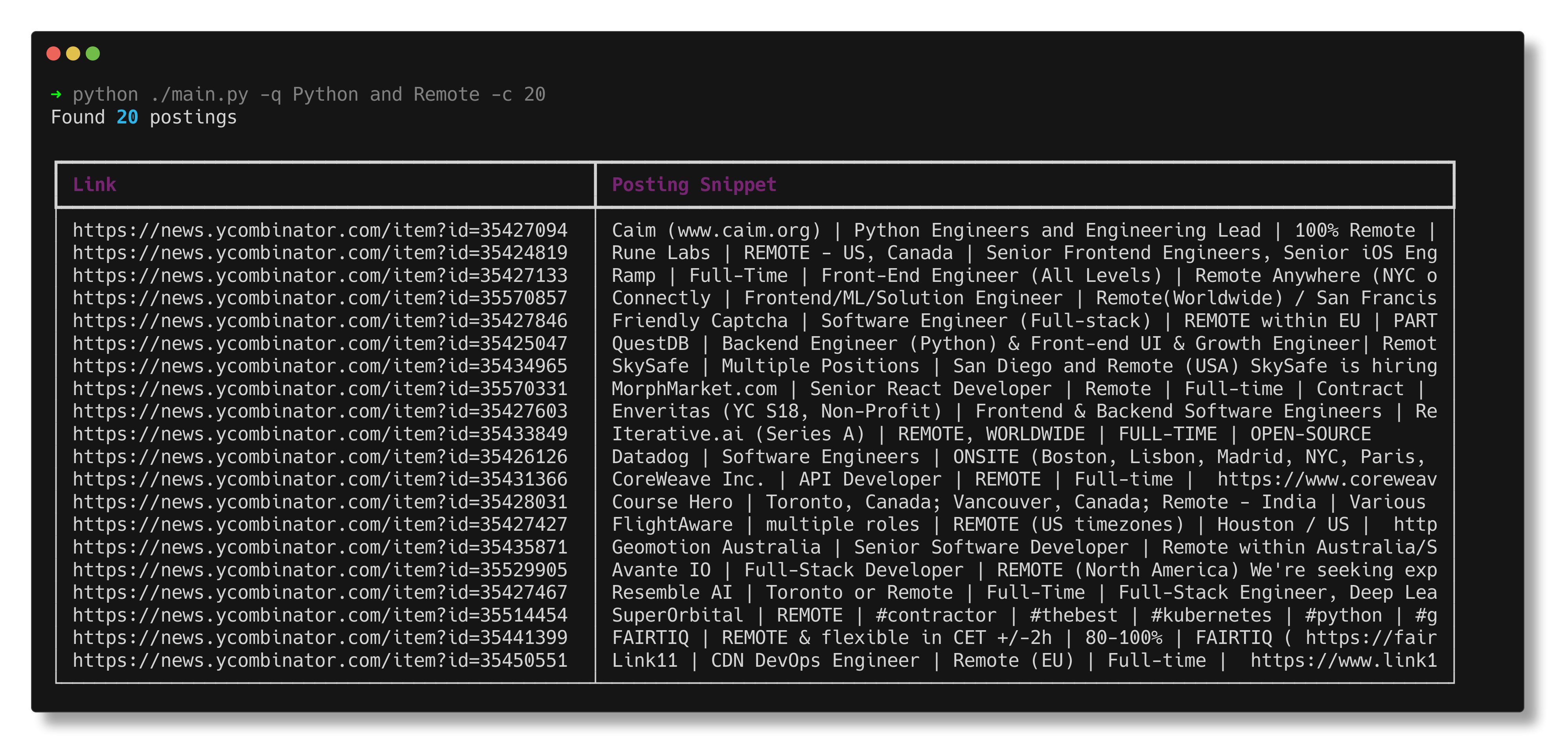Open the Datadog link id=35426126
This screenshot has height=756, width=1568.
pyautogui.click(x=320, y=456)
